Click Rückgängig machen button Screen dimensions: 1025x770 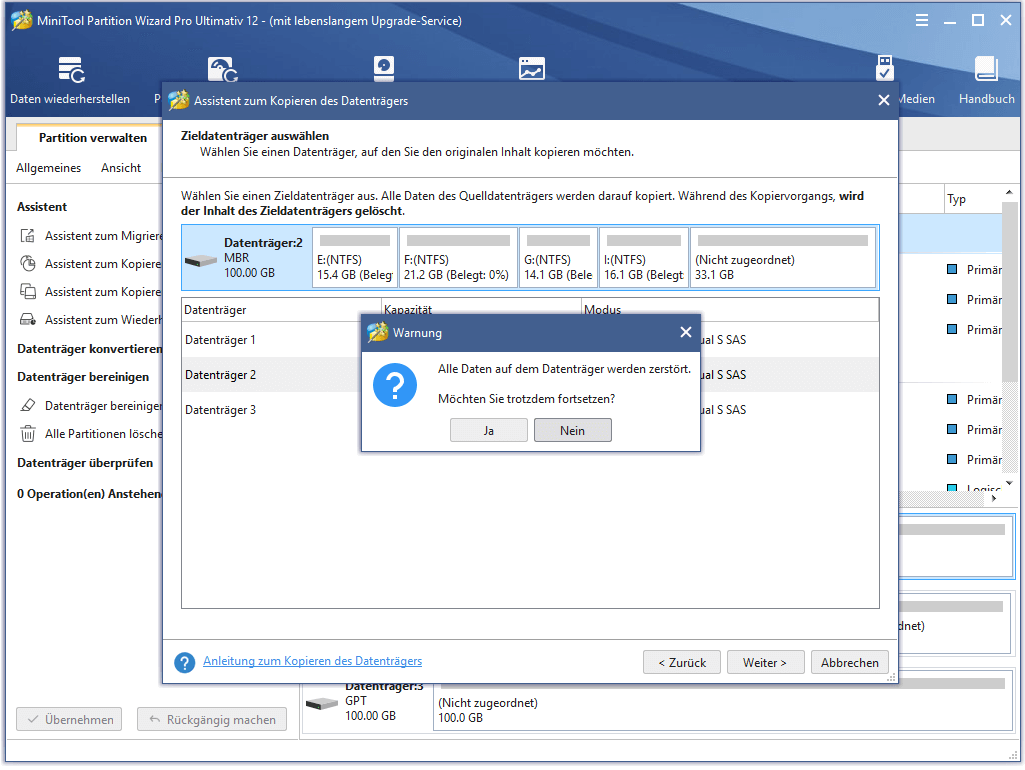click(212, 720)
